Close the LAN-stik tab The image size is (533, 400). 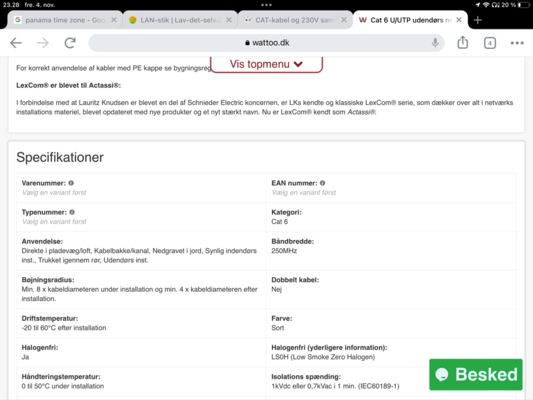[229, 20]
